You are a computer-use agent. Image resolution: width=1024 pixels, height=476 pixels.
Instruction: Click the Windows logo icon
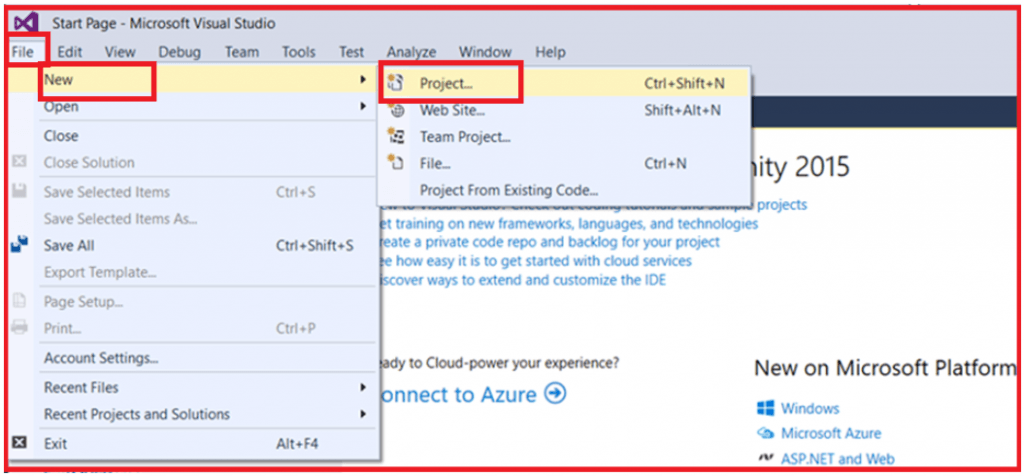[765, 409]
